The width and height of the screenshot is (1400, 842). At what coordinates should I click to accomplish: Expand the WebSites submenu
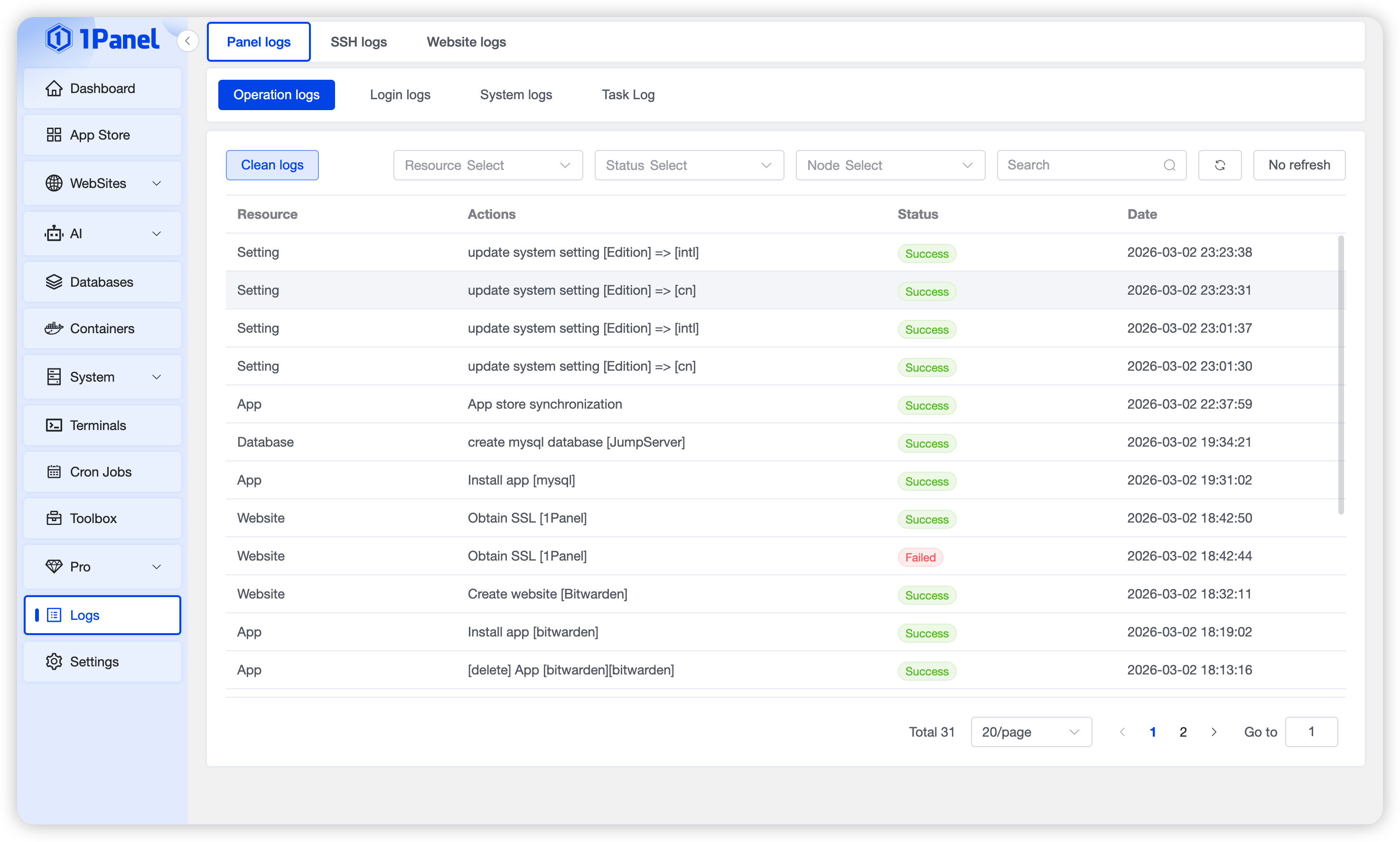coord(157,183)
